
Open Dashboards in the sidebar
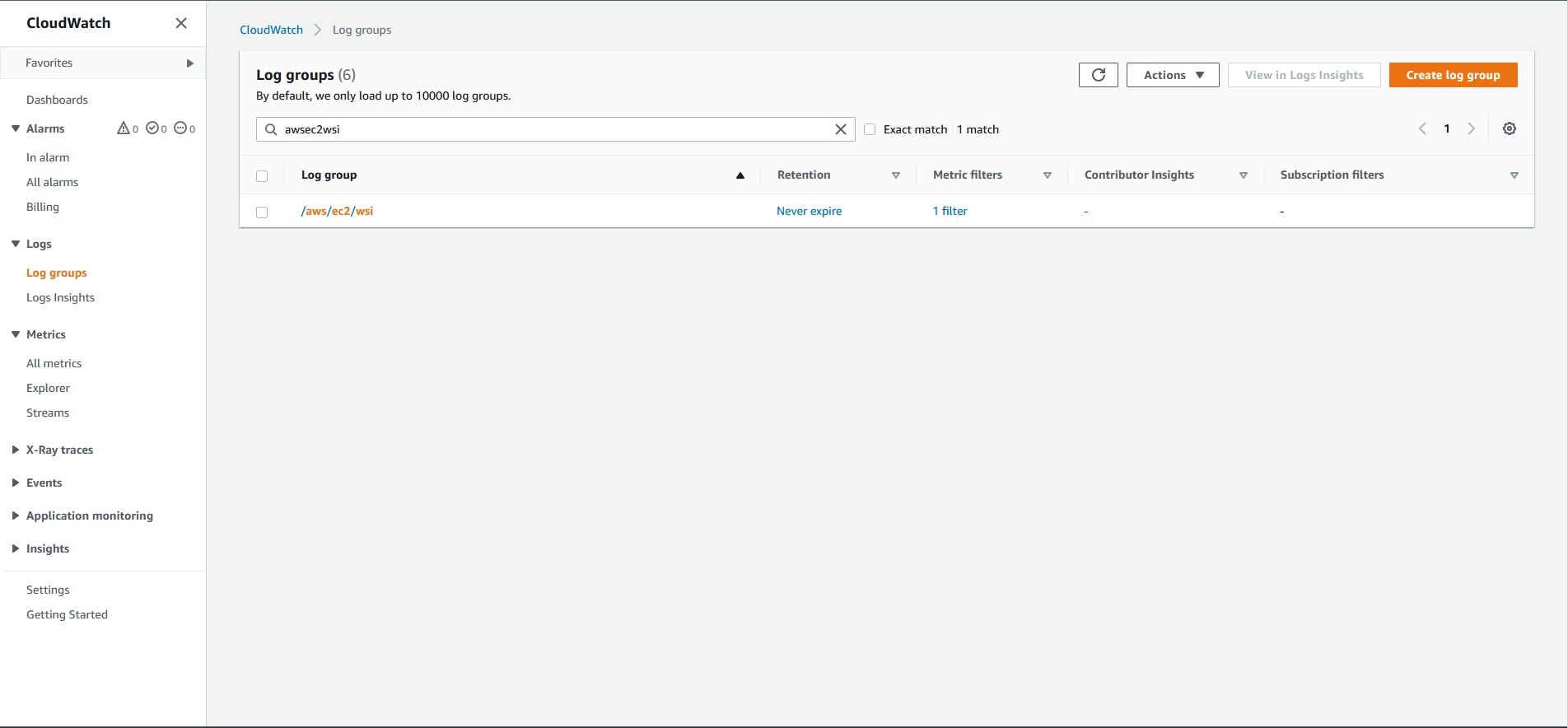[57, 100]
